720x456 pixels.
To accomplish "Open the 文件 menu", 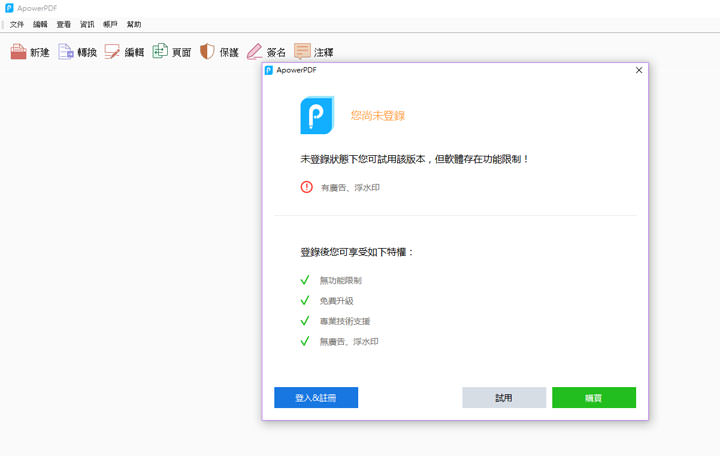I will tap(17, 24).
